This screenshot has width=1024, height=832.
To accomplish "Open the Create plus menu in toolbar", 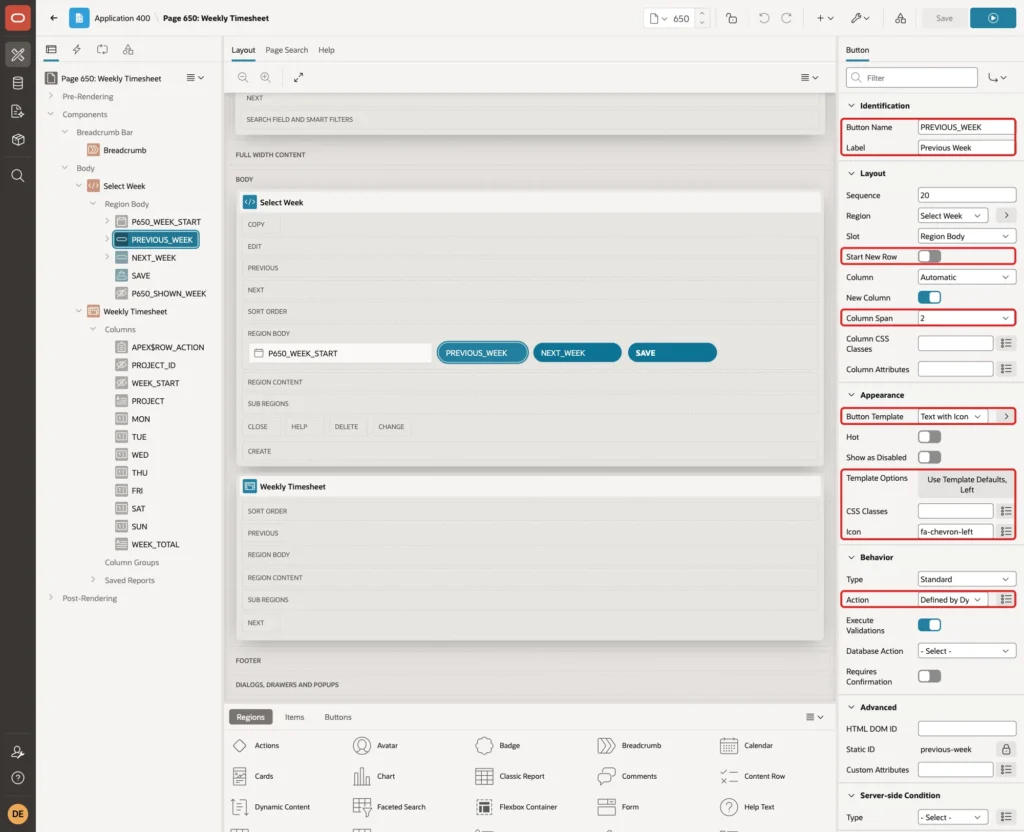I will click(825, 18).
